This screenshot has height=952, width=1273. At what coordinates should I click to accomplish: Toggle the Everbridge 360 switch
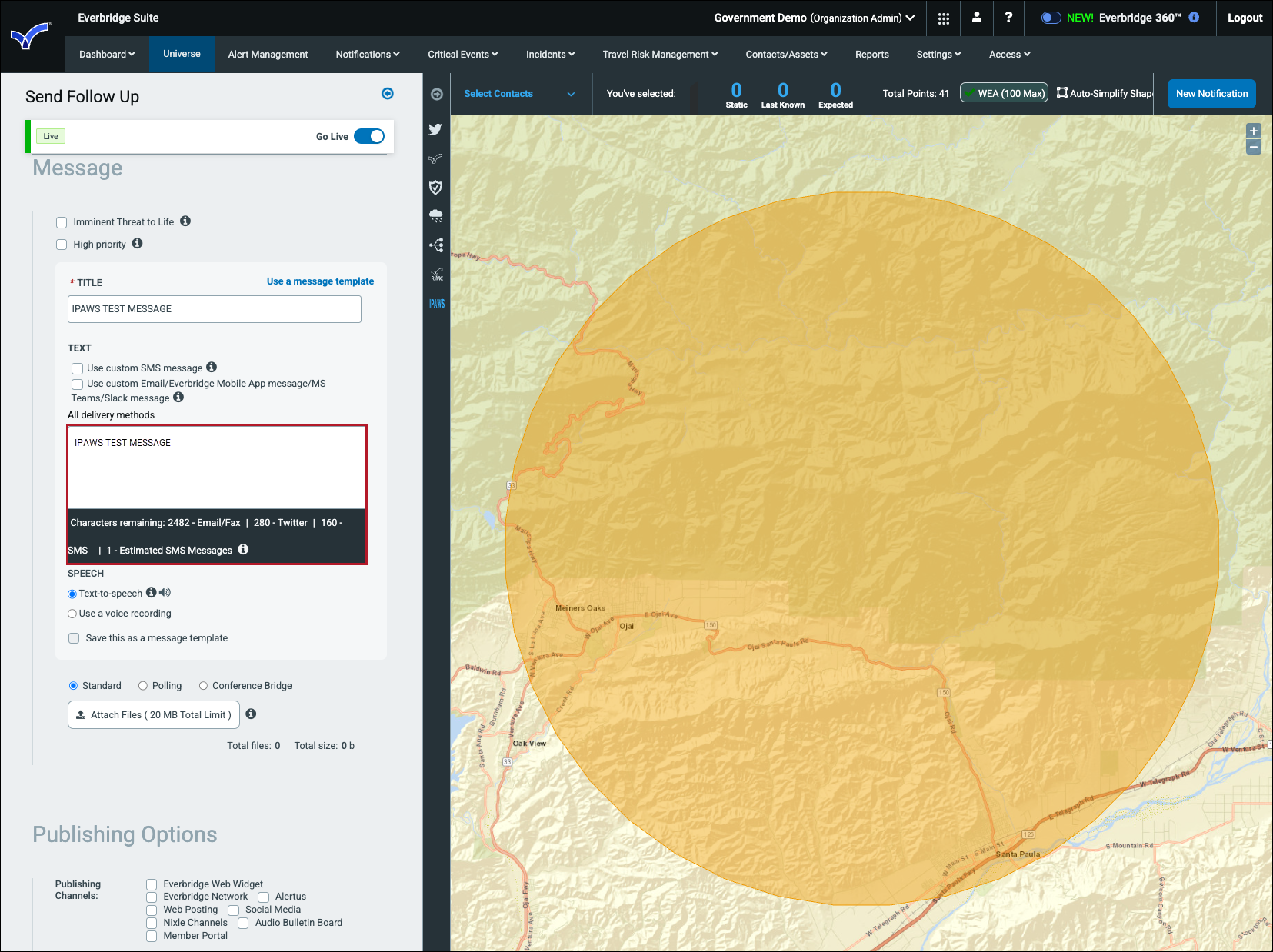pos(1051,18)
